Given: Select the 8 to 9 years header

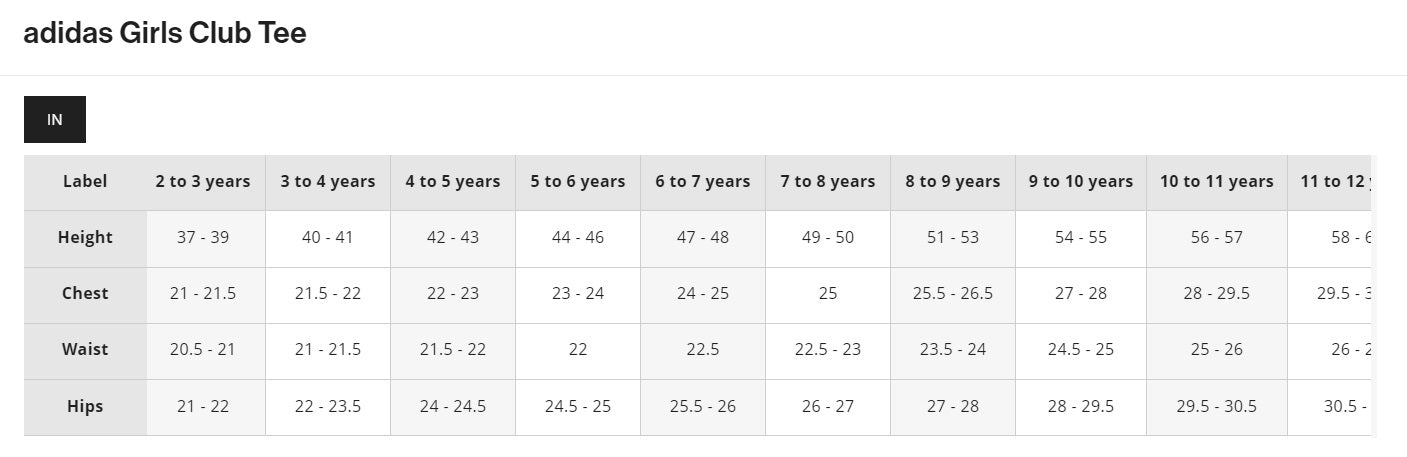Looking at the screenshot, I should click(x=953, y=181).
